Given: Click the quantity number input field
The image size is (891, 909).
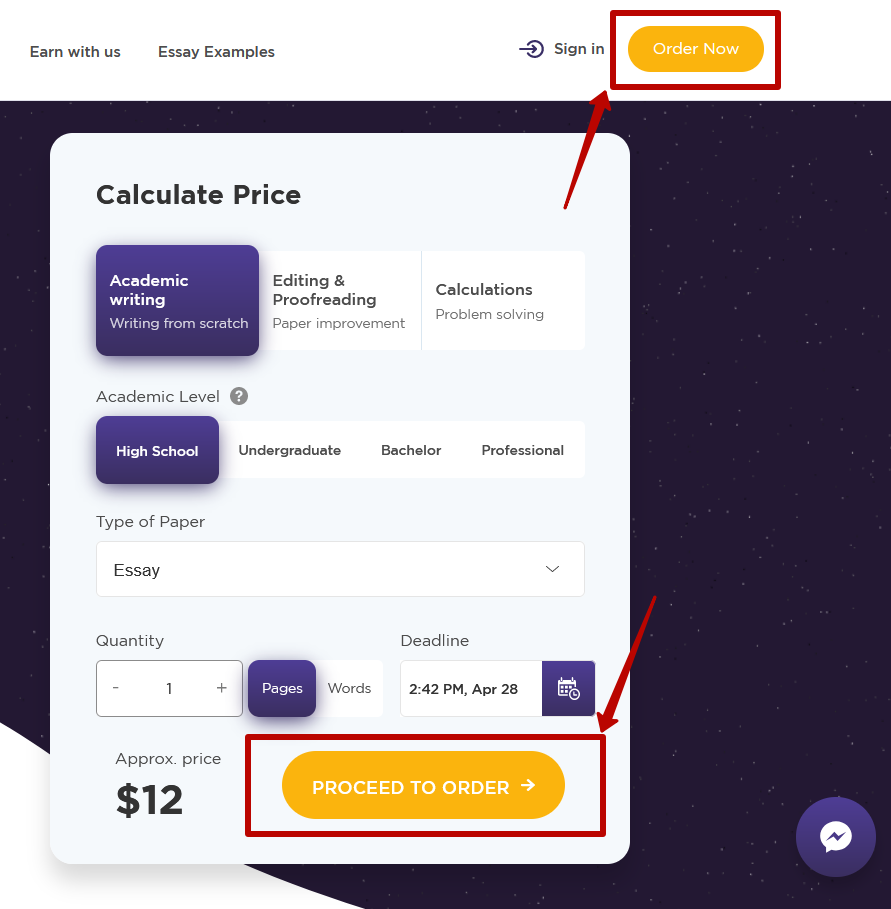Looking at the screenshot, I should pyautogui.click(x=169, y=688).
